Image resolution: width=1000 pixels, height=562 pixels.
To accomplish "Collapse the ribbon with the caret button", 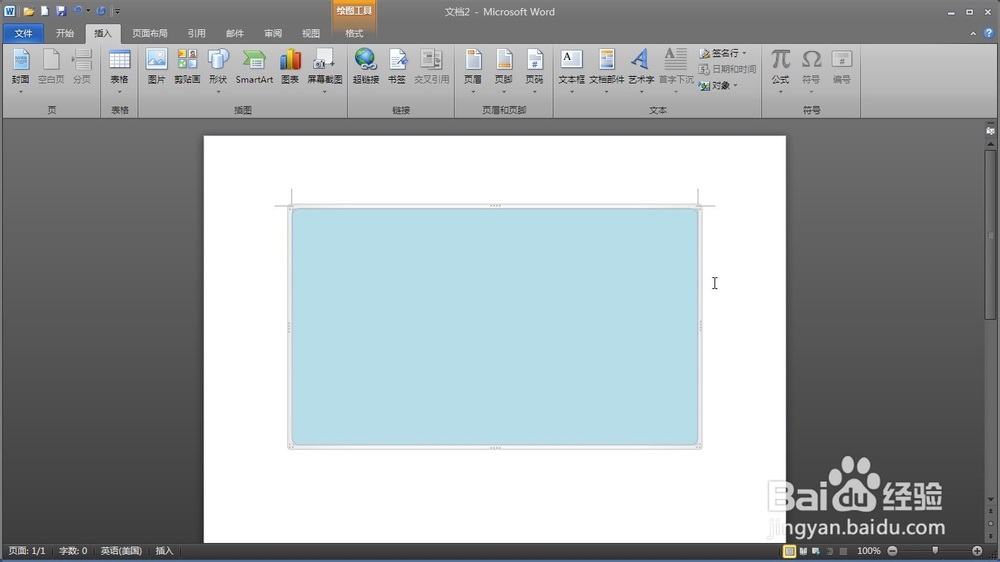I will [973, 33].
